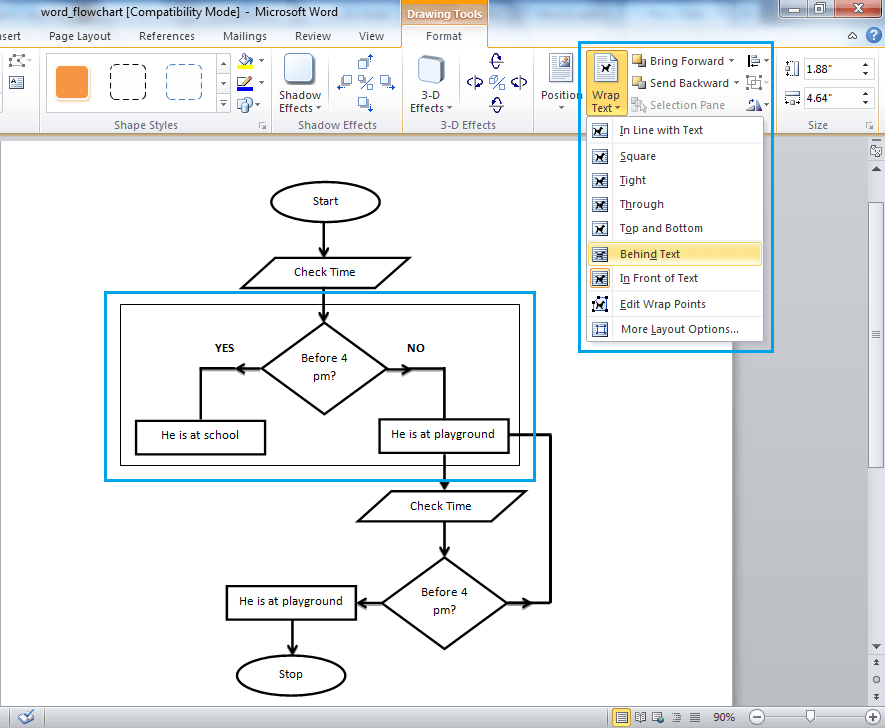The height and width of the screenshot is (728, 885).
Task: Choose In Front of Text wrapping
Action: pos(661,278)
